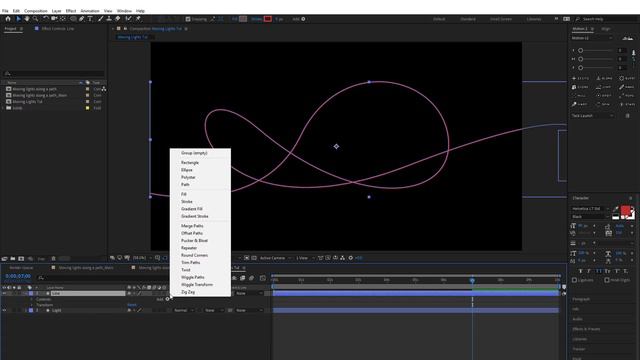Select the Type tool
Image resolution: width=640 pixels, height=360 pixels.
[x=90, y=19]
